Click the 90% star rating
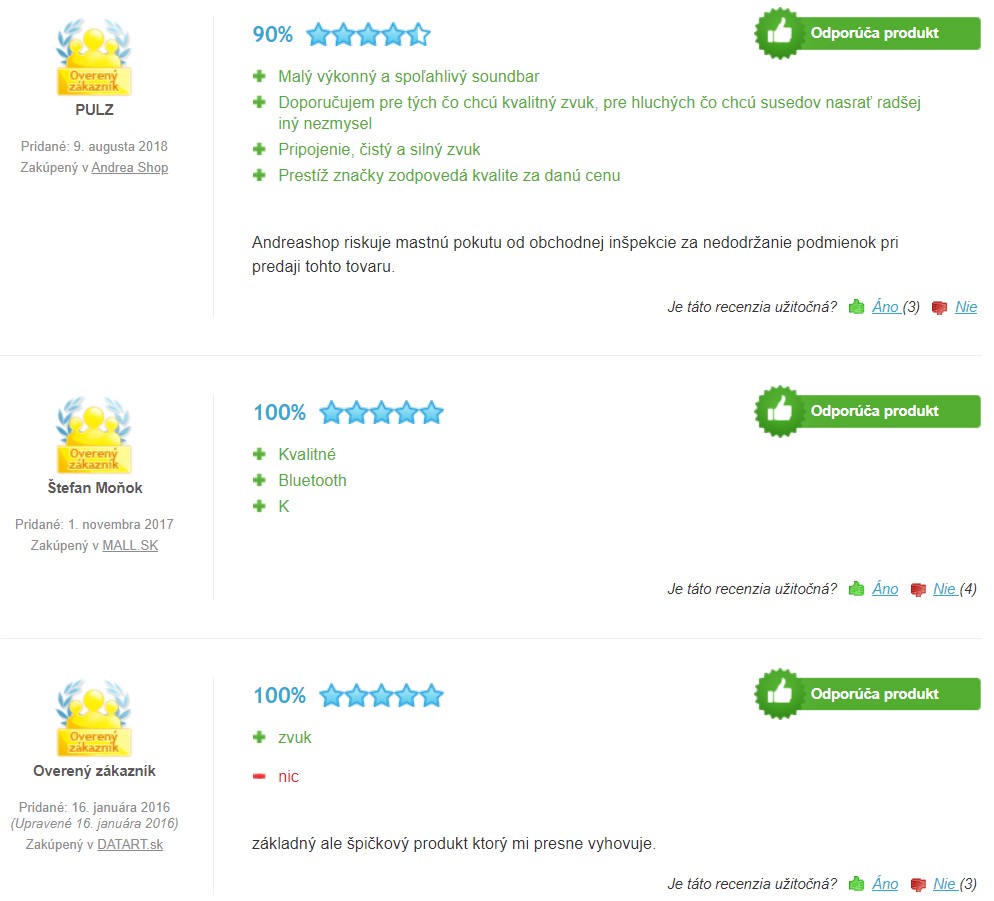Image resolution: width=994 pixels, height=901 pixels. click(x=368, y=34)
